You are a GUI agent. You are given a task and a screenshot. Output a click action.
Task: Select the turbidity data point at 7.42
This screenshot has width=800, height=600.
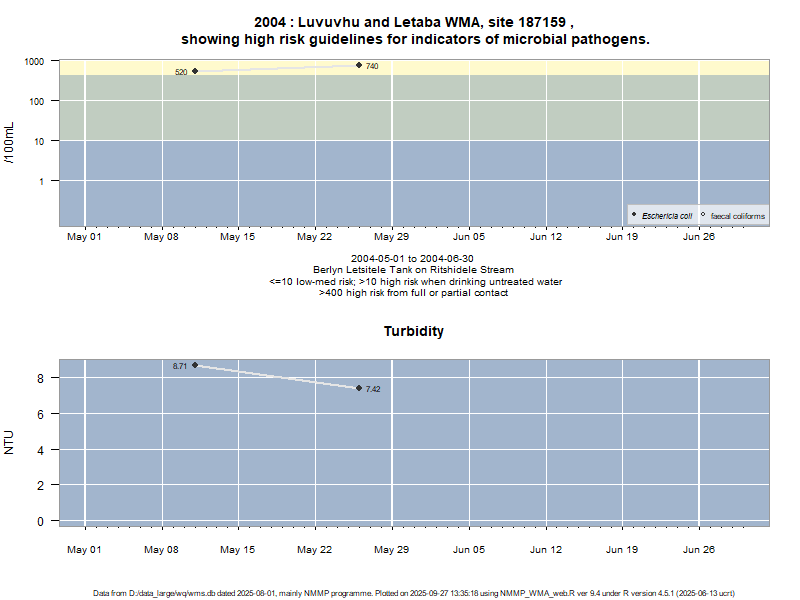[x=359, y=388]
